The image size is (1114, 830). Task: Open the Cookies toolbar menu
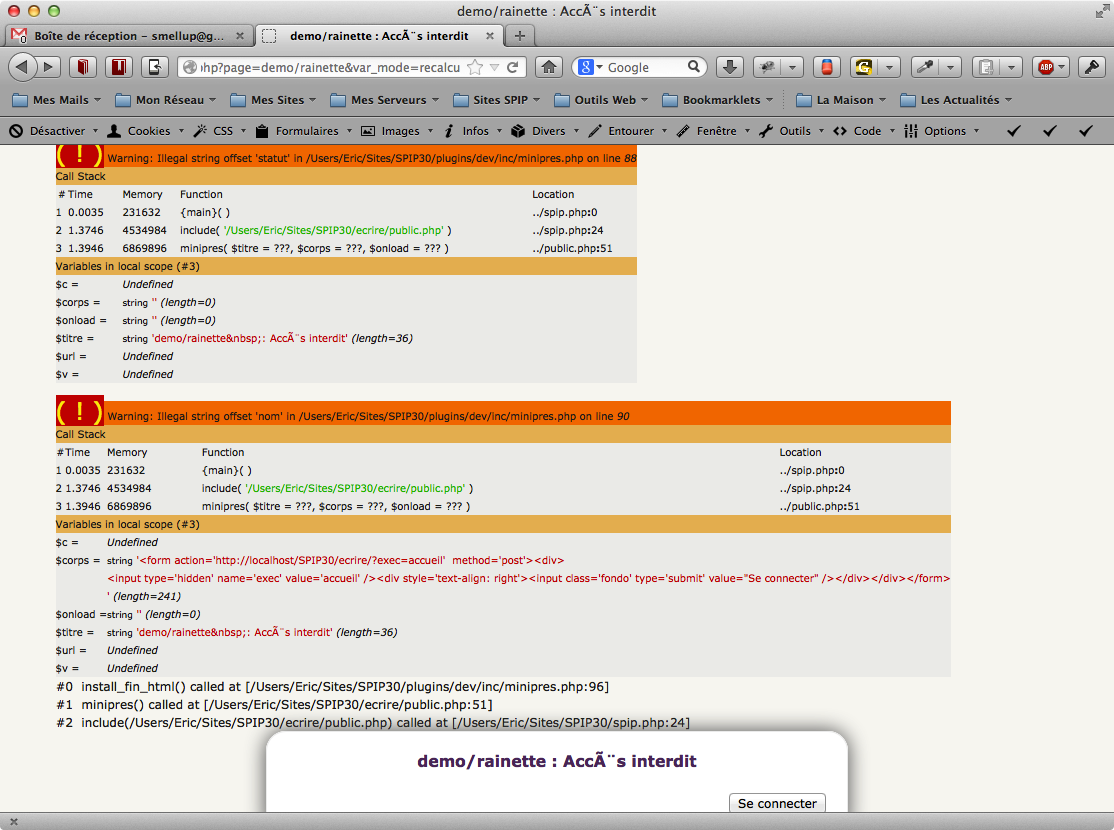tap(145, 131)
